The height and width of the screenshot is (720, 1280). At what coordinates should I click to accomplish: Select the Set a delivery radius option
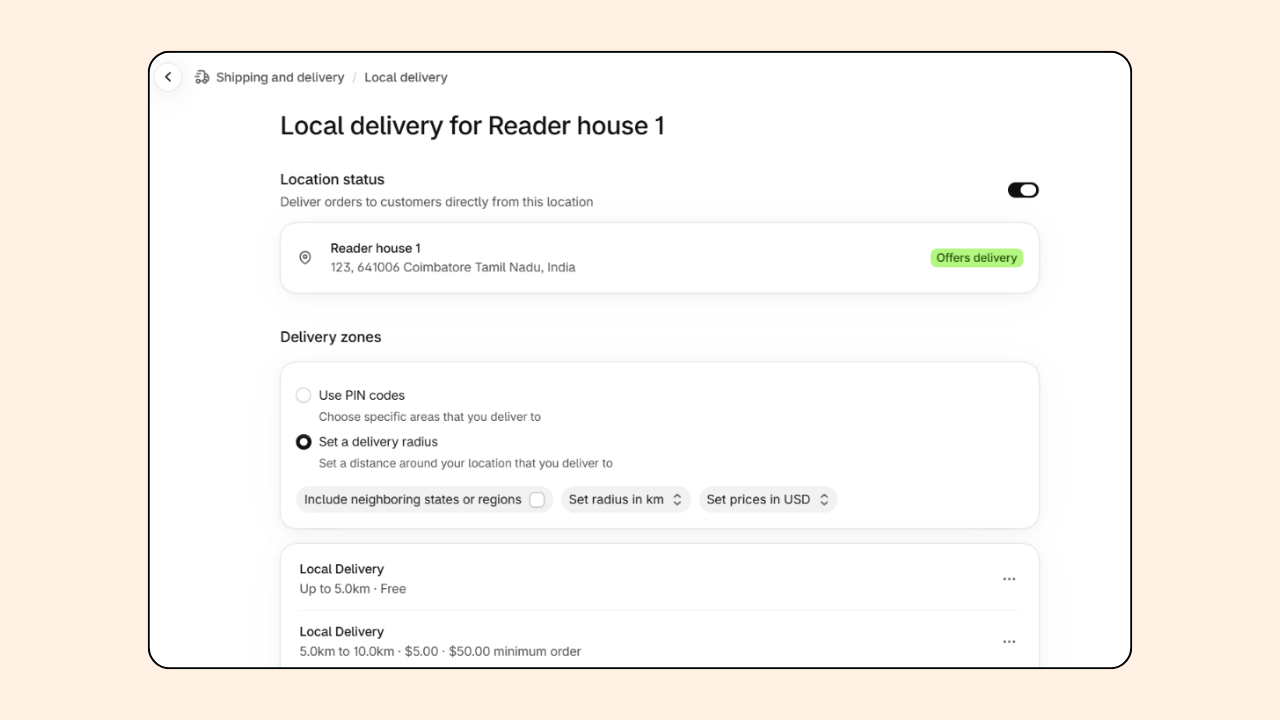pyautogui.click(x=303, y=442)
